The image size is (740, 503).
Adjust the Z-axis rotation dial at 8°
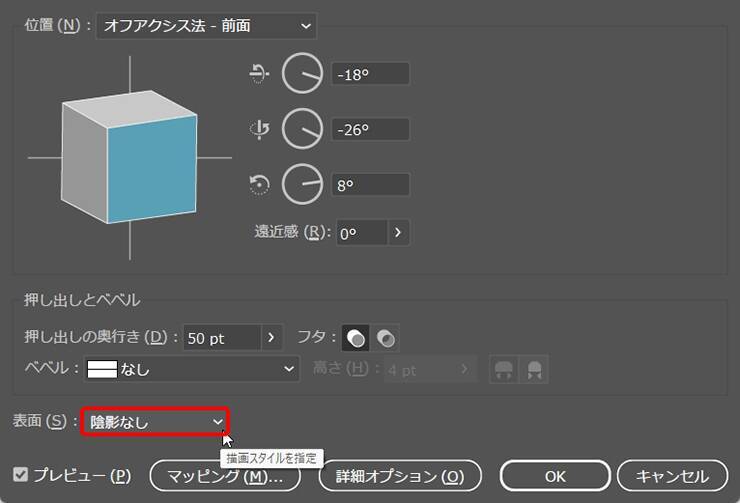point(302,184)
